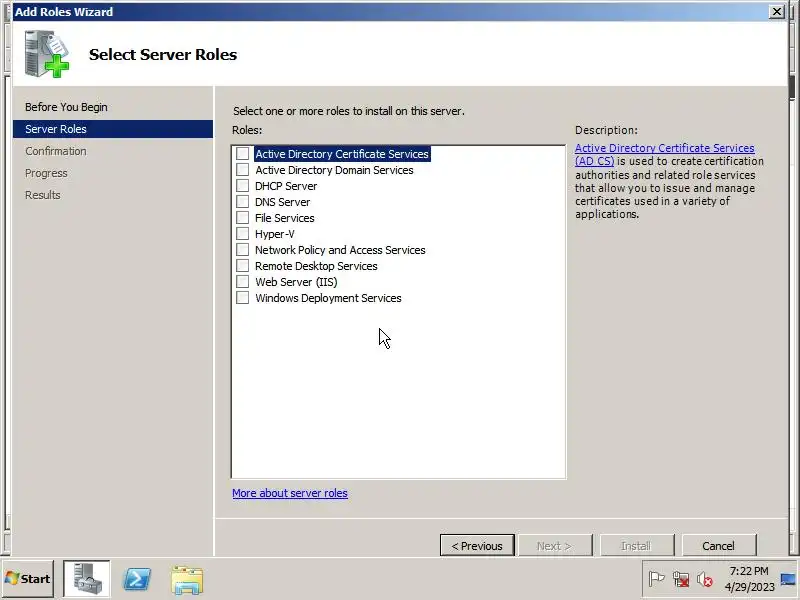
Task: Cancel the Add Roles Wizard
Action: click(718, 546)
